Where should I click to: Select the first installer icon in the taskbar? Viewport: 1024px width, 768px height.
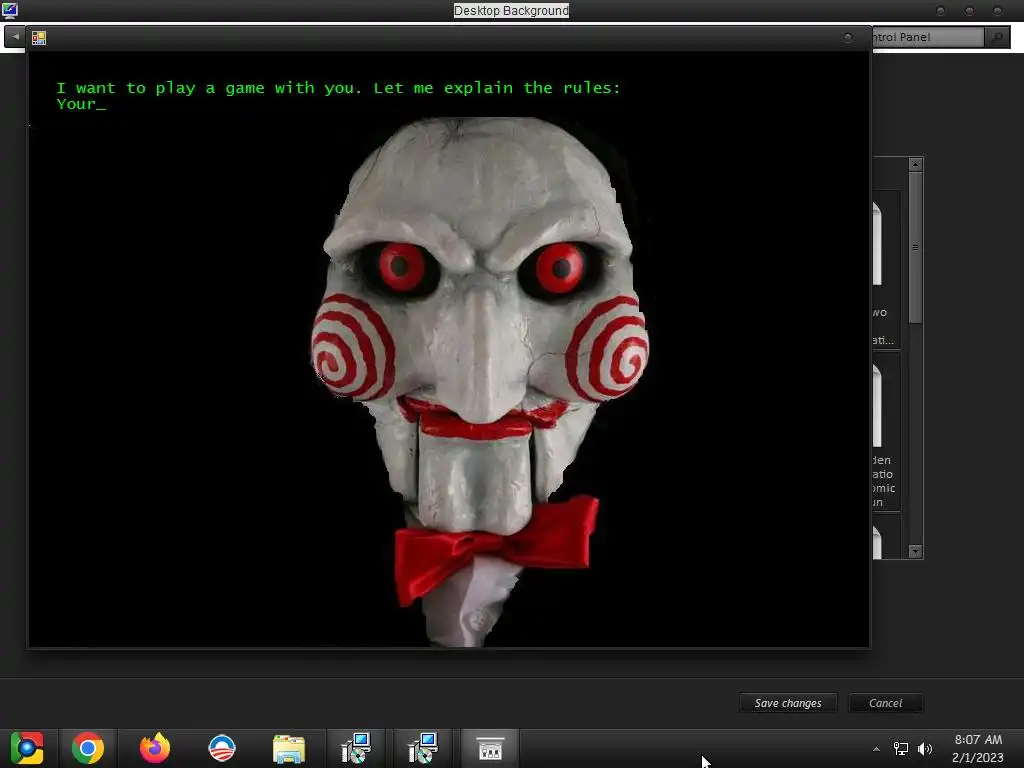(356, 748)
